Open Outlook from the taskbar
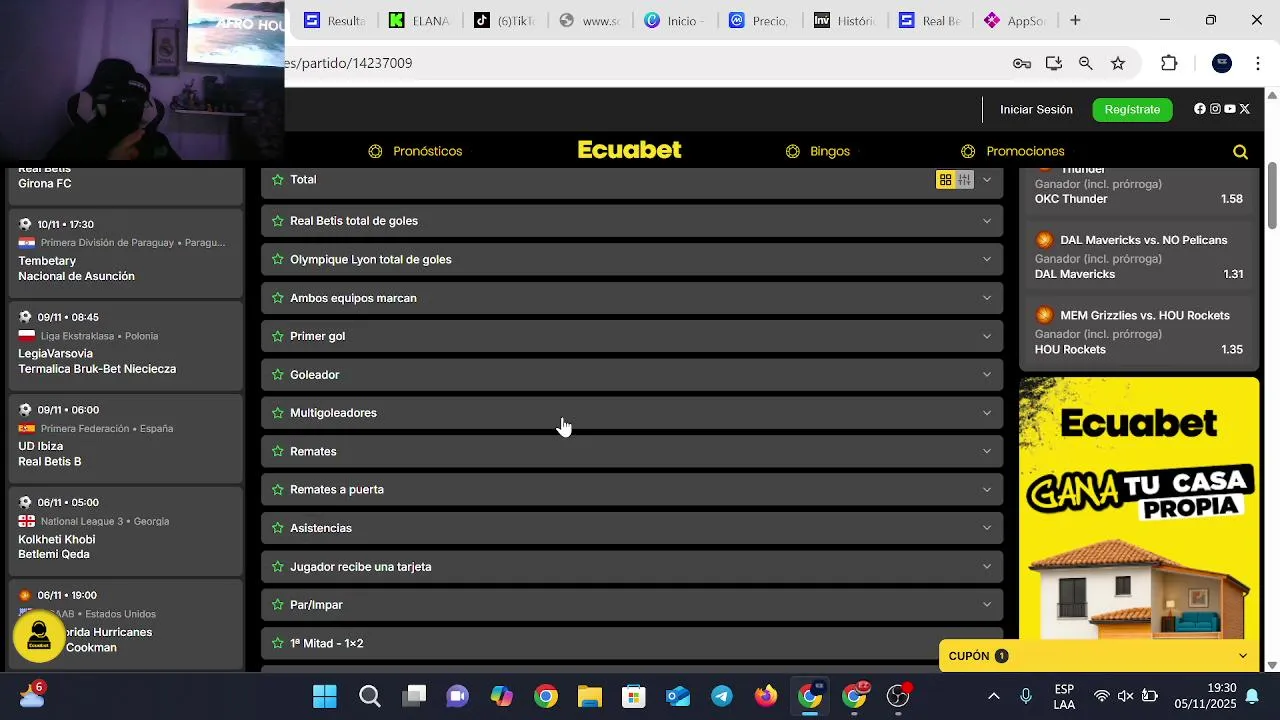1280x720 pixels. coord(678,696)
